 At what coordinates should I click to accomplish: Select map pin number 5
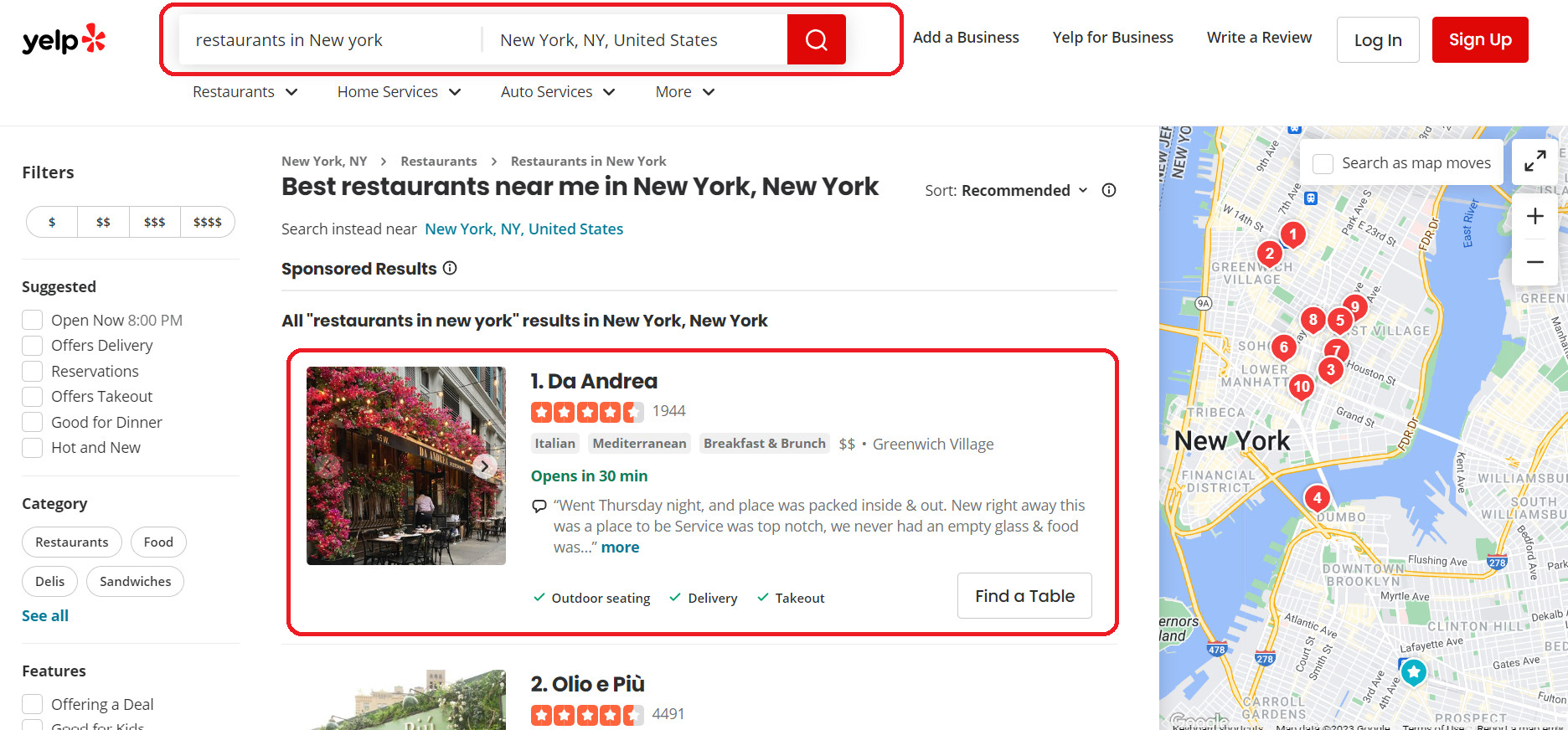click(x=1340, y=320)
